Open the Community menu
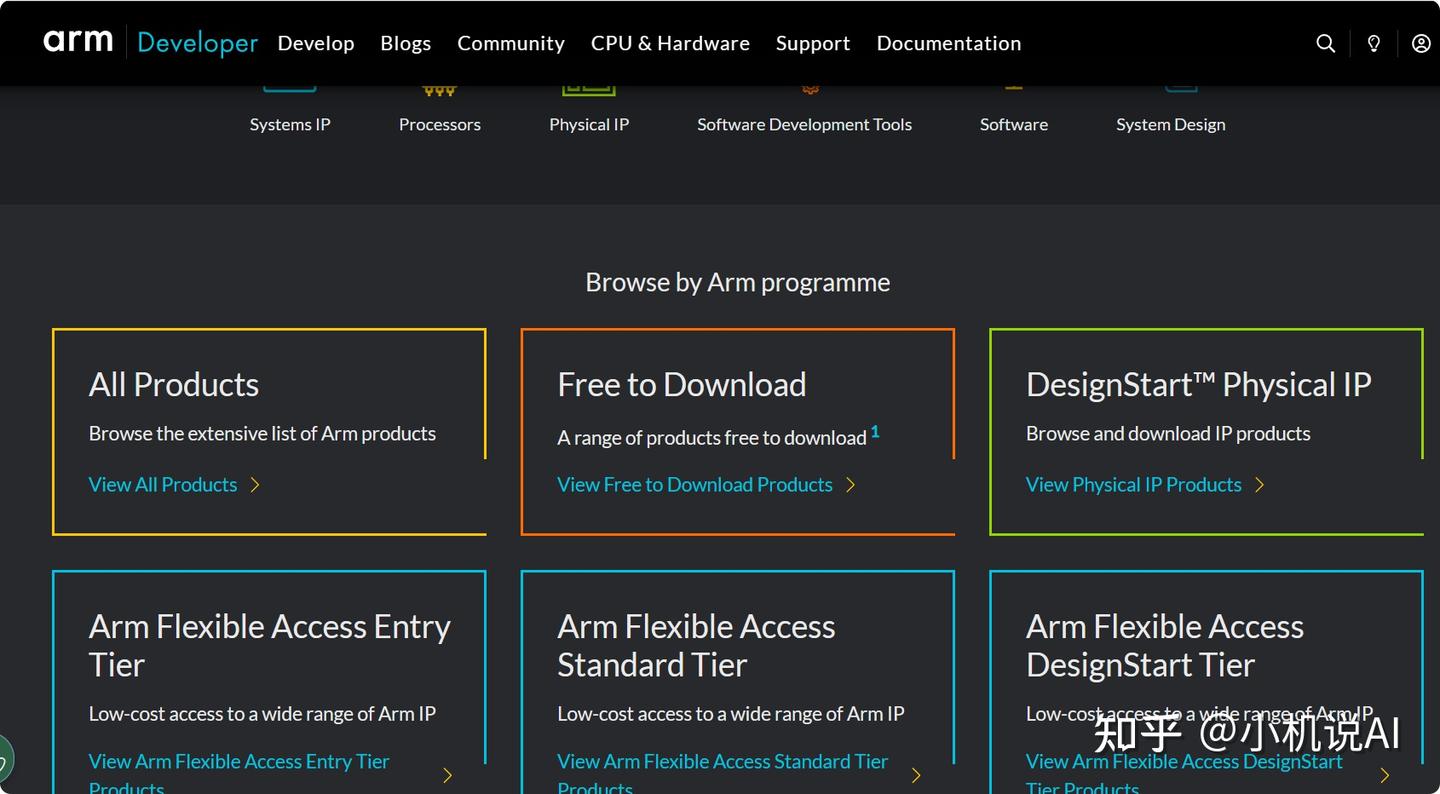Viewport: 1440px width, 794px height. (x=511, y=43)
